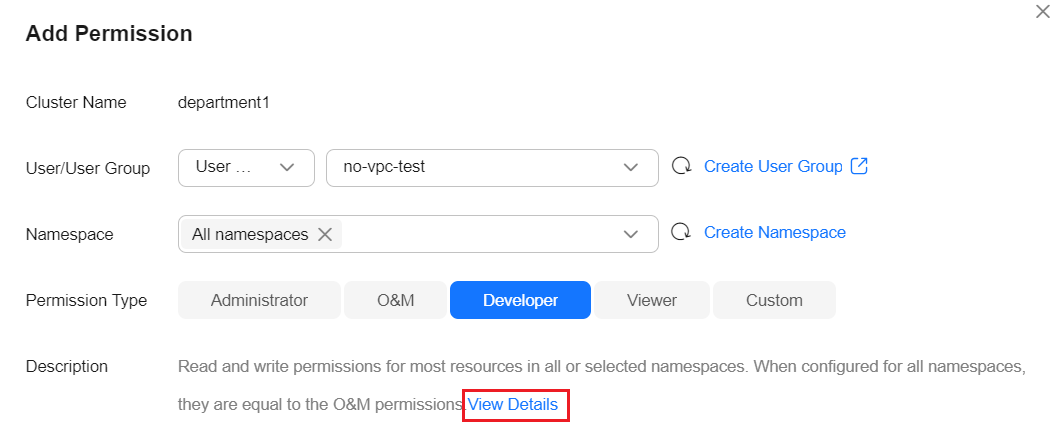This screenshot has height=433, width=1055.
Task: Remove the All namespaces tag
Action: point(325,234)
